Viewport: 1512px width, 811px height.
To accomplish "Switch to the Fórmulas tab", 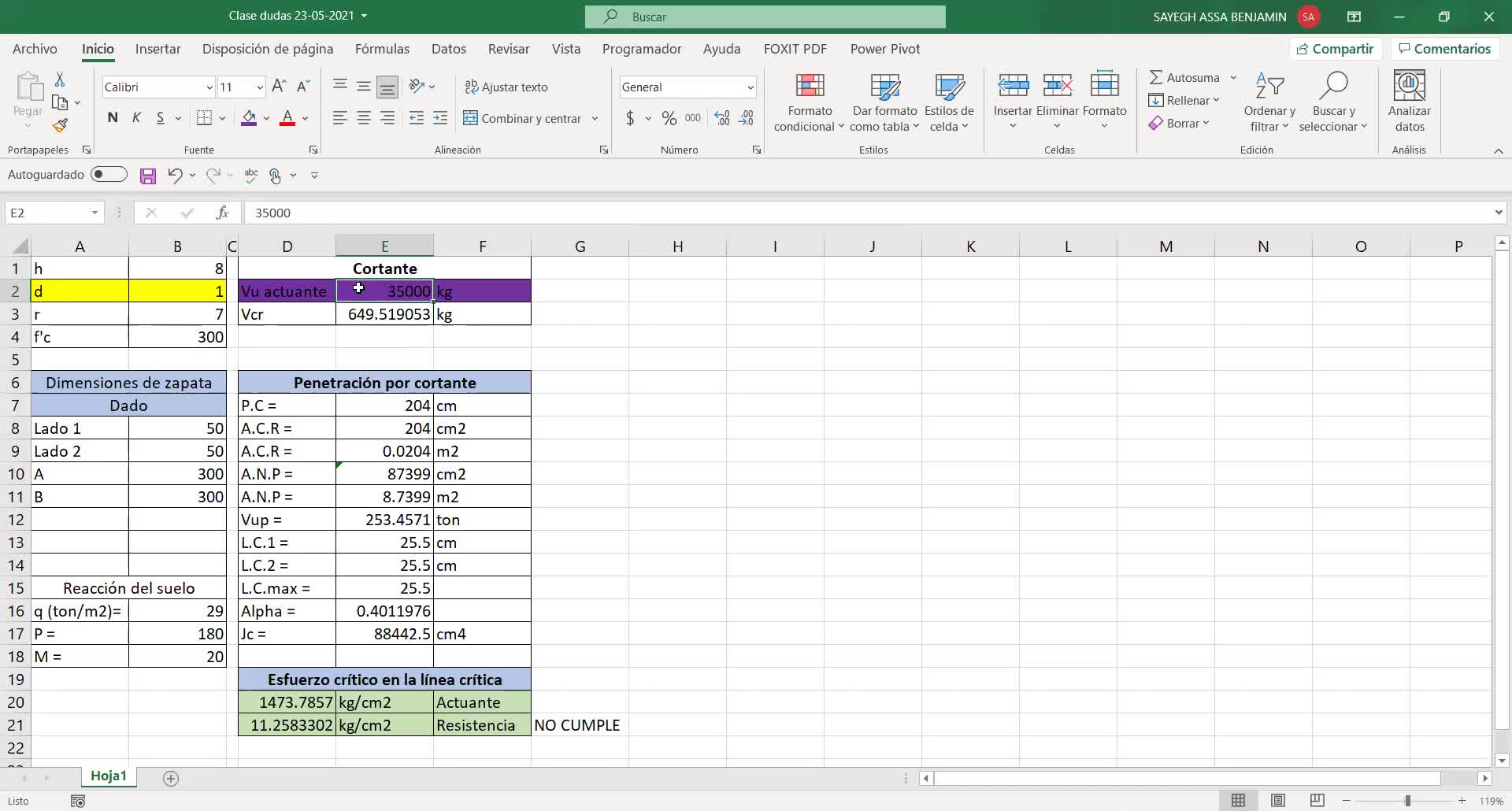I will pos(382,49).
